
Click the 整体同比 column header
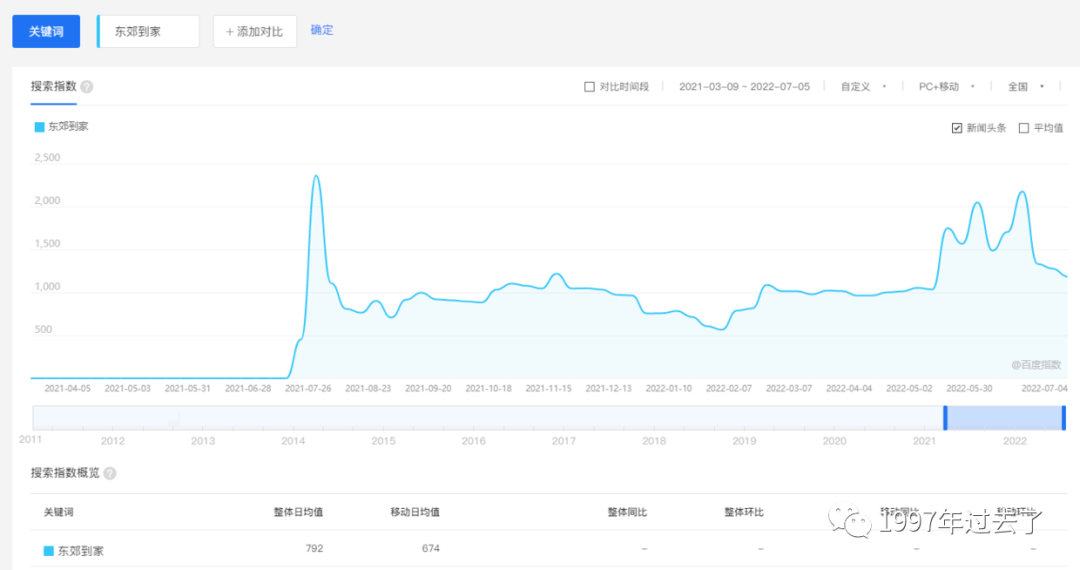pos(627,512)
